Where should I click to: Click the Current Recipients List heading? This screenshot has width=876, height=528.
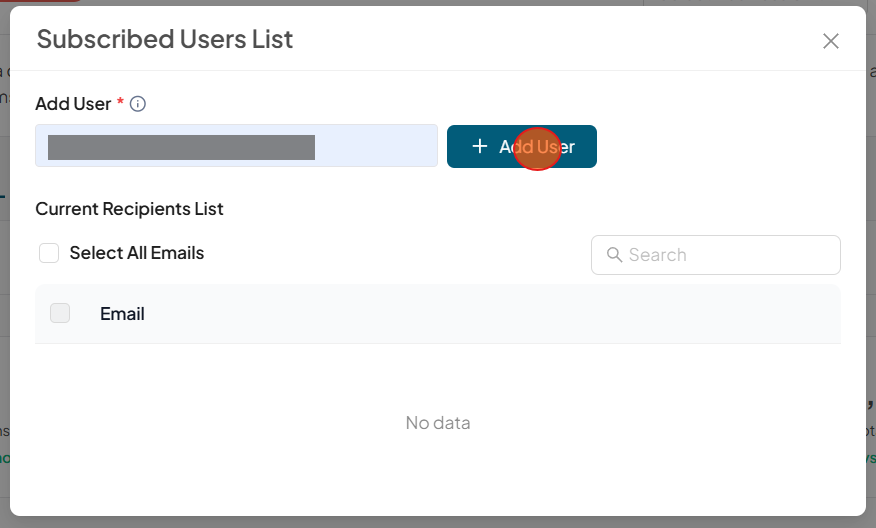click(129, 209)
